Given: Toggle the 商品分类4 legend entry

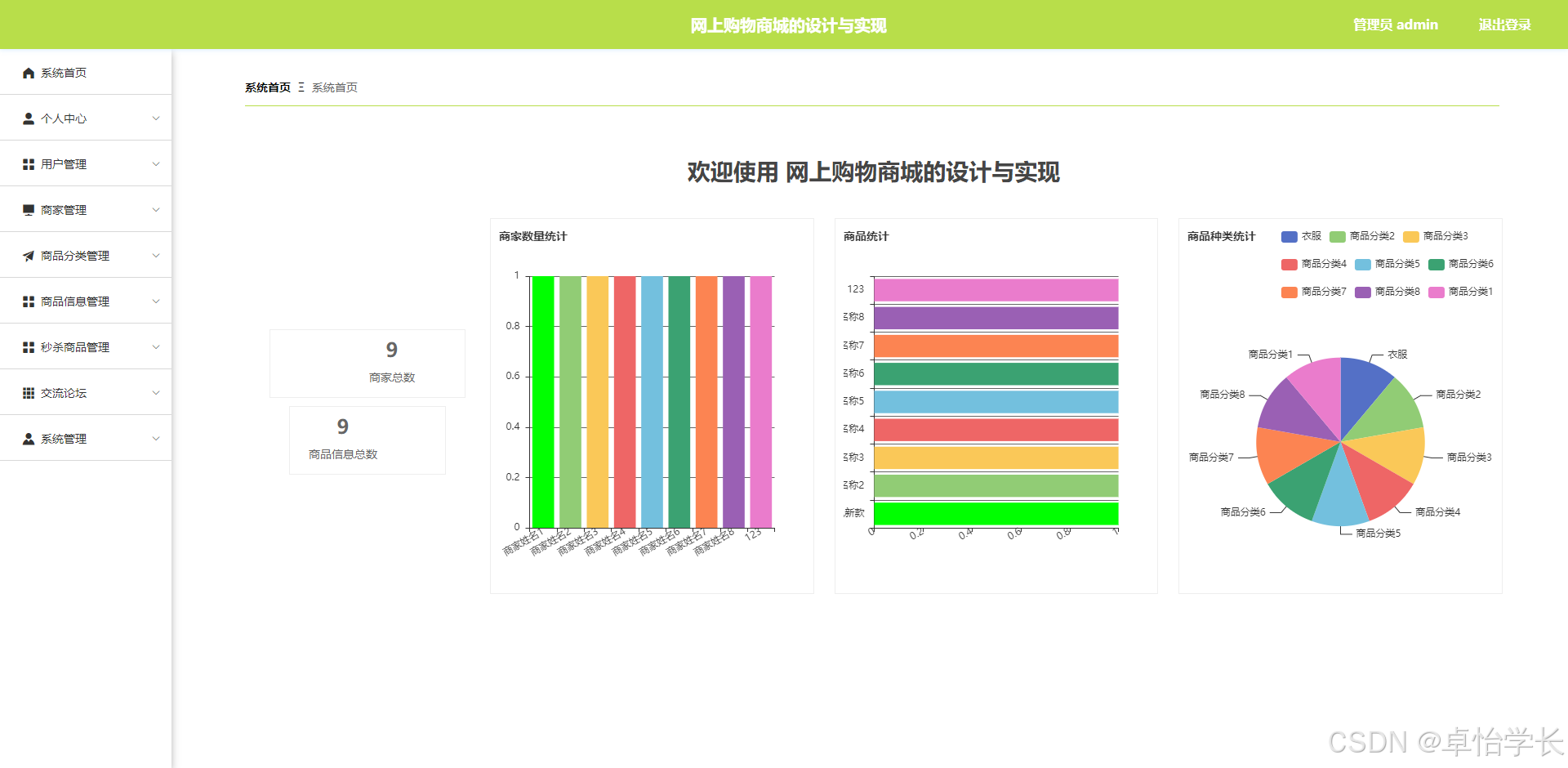Looking at the screenshot, I should [x=1314, y=264].
